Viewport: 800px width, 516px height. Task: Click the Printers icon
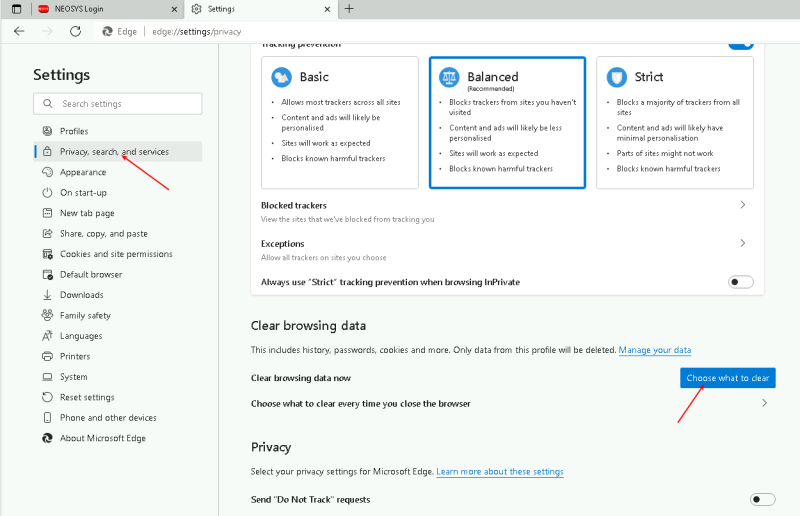(x=47, y=356)
